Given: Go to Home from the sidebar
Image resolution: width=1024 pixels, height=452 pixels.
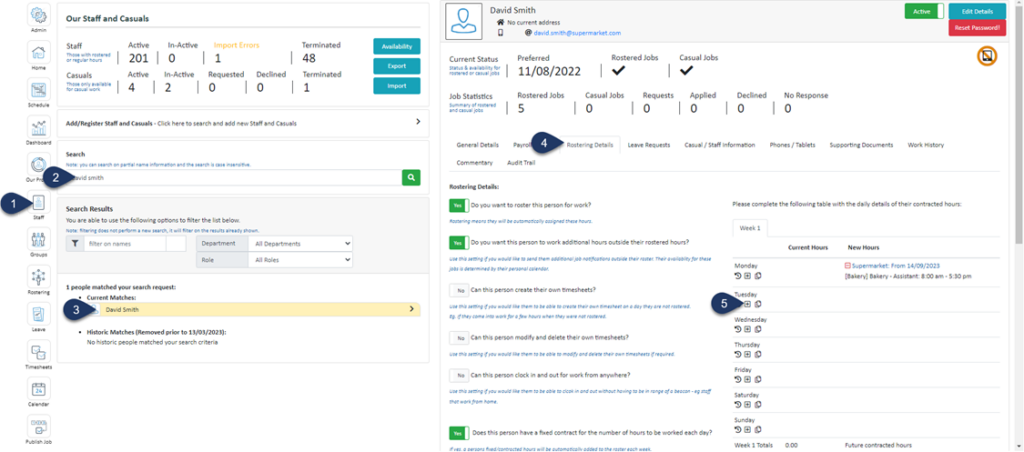Looking at the screenshot, I should (39, 52).
